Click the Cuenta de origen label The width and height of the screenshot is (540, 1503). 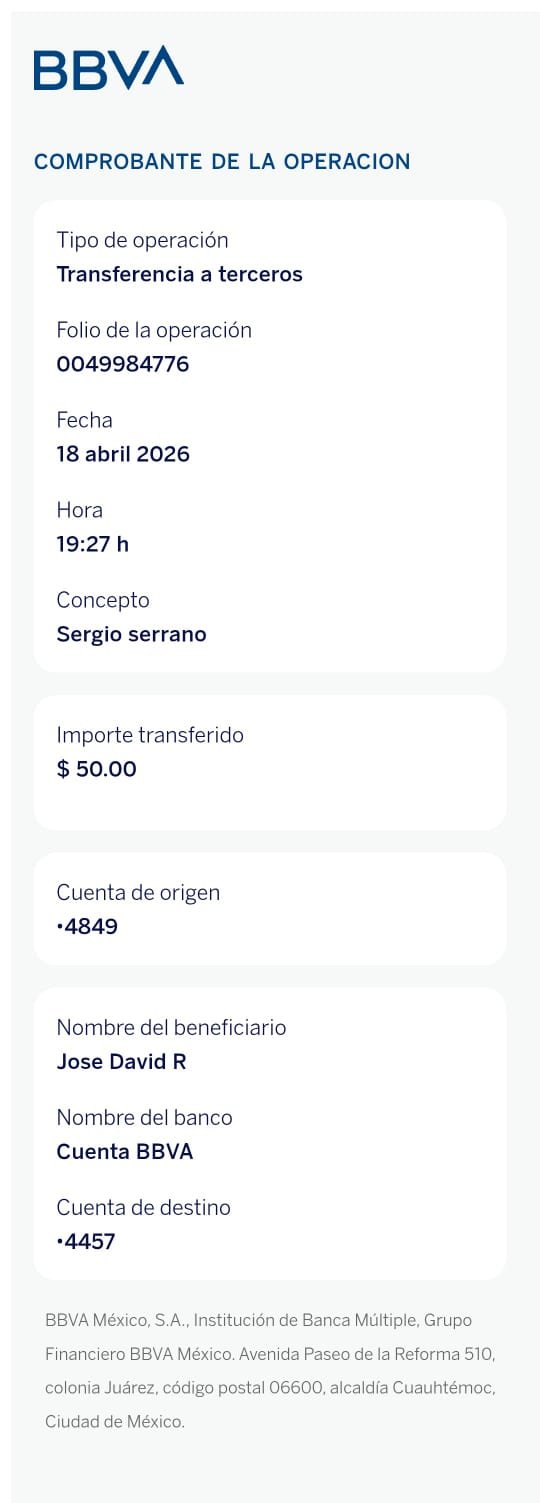click(x=138, y=892)
